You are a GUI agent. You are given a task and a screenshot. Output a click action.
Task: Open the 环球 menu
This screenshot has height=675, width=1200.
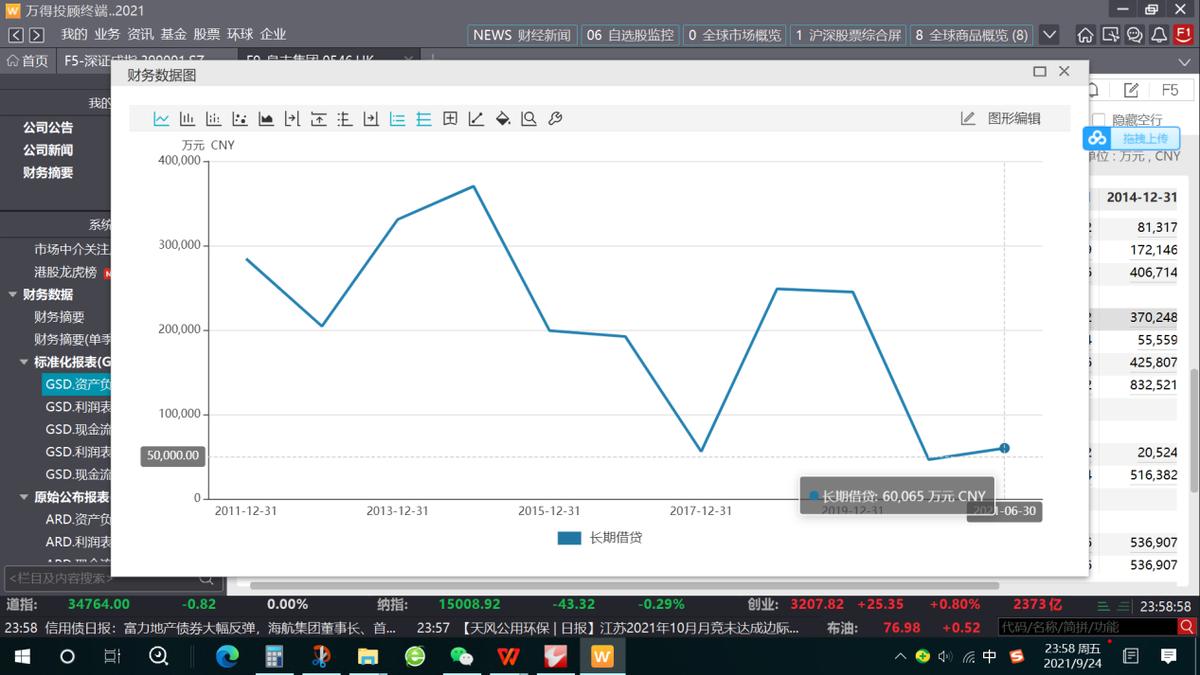tap(240, 34)
